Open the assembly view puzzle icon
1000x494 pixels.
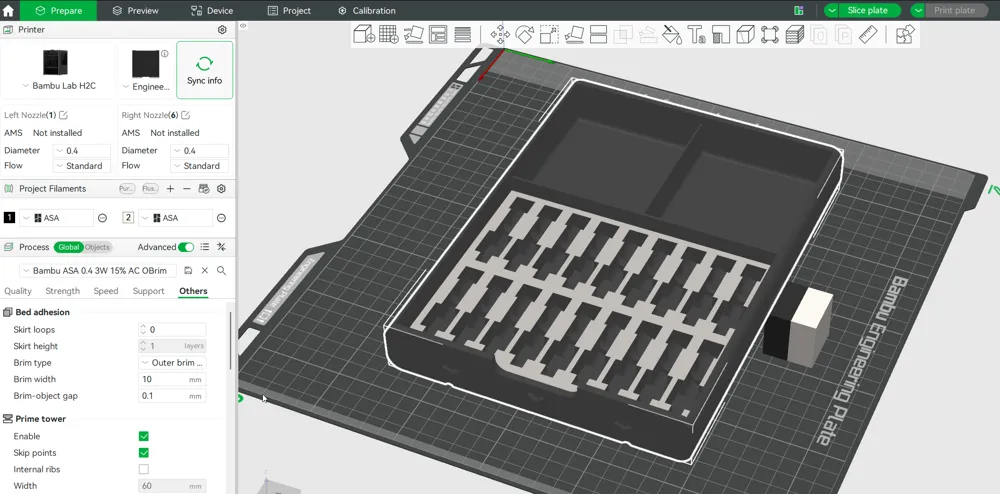tap(905, 34)
